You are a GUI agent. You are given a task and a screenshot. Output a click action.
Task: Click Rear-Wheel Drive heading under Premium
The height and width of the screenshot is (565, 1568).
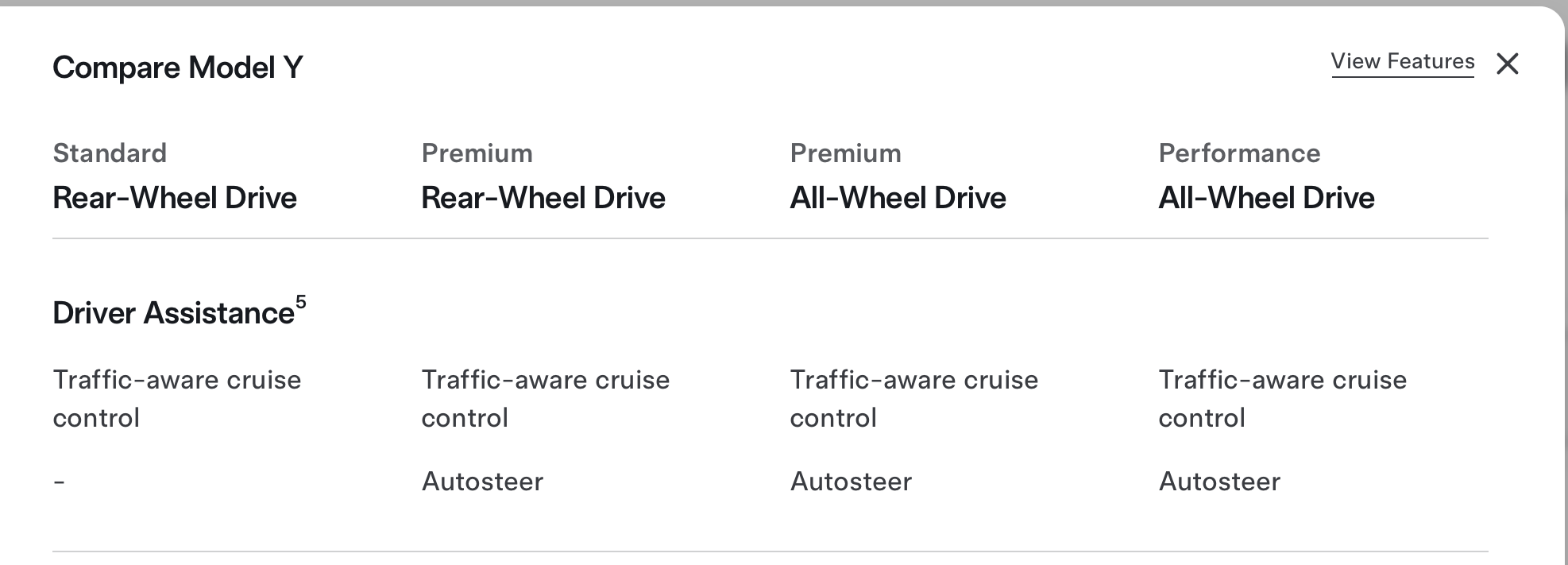click(x=543, y=198)
